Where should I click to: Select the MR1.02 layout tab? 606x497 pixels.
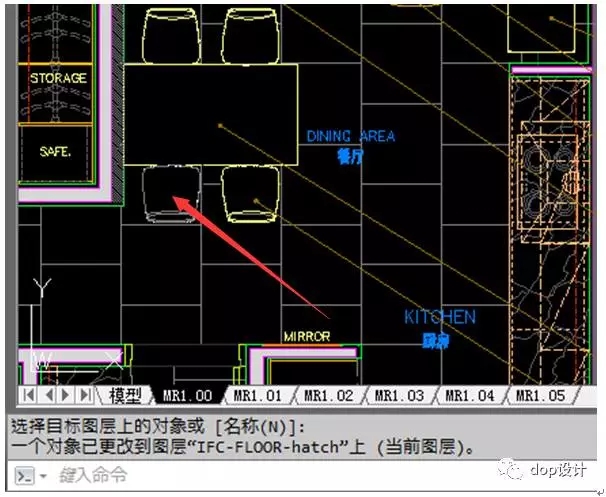(329, 396)
